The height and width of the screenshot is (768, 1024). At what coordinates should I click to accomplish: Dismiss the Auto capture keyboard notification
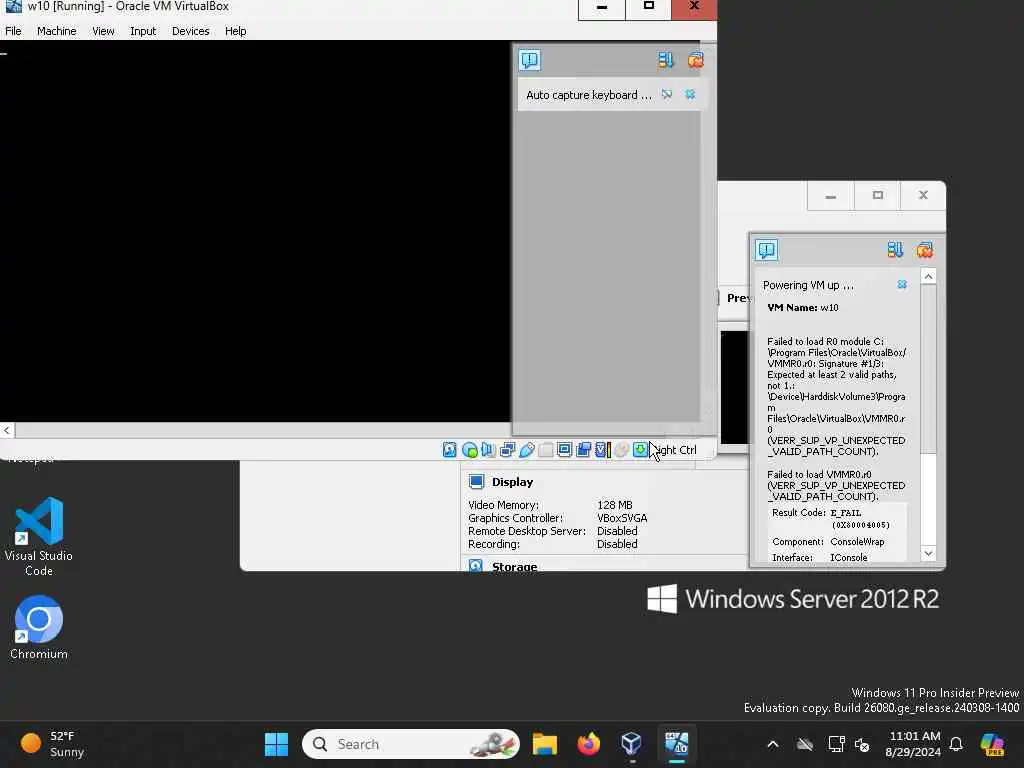[x=690, y=95]
